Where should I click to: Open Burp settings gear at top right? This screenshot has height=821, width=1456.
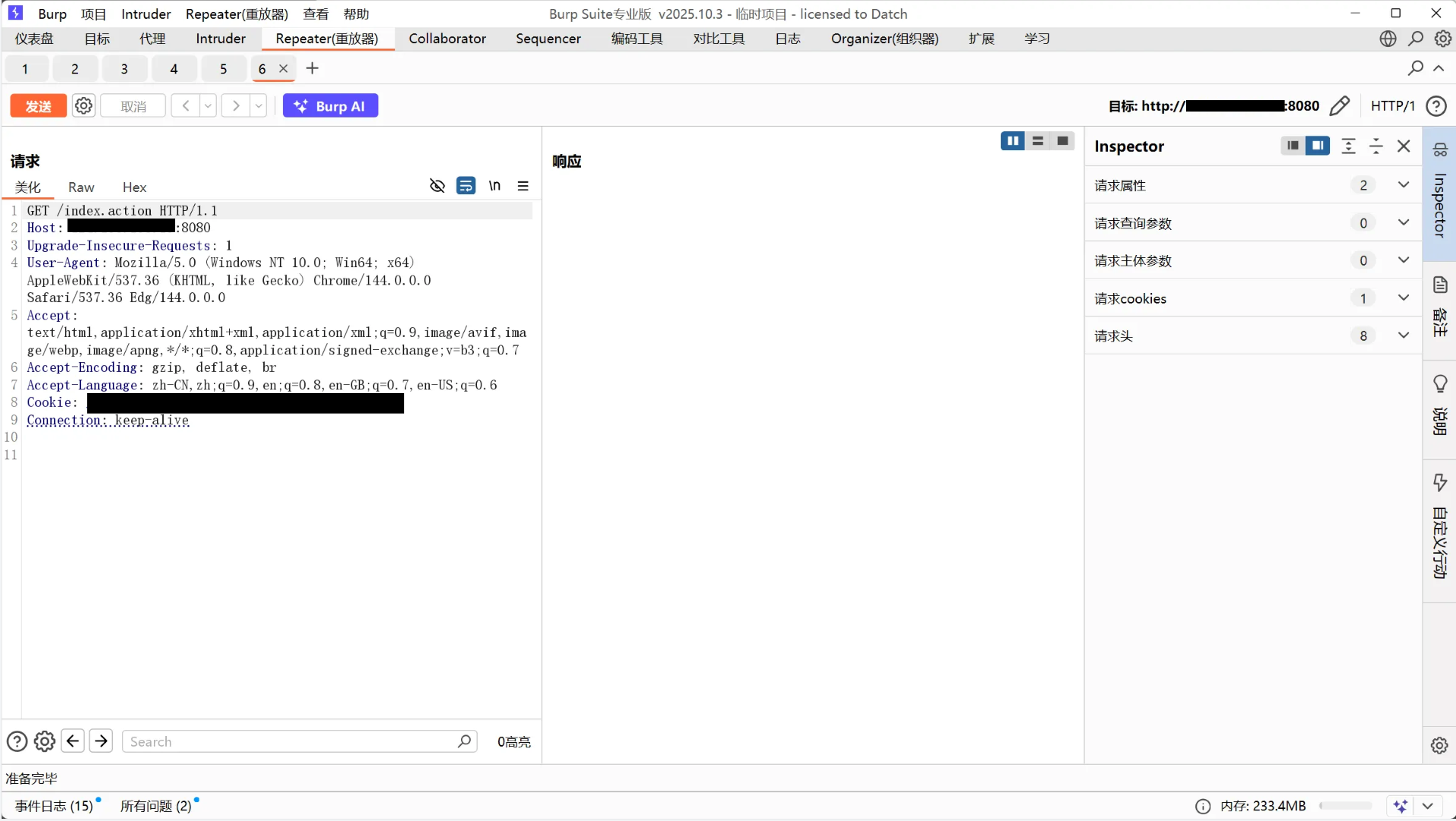pos(1443,39)
